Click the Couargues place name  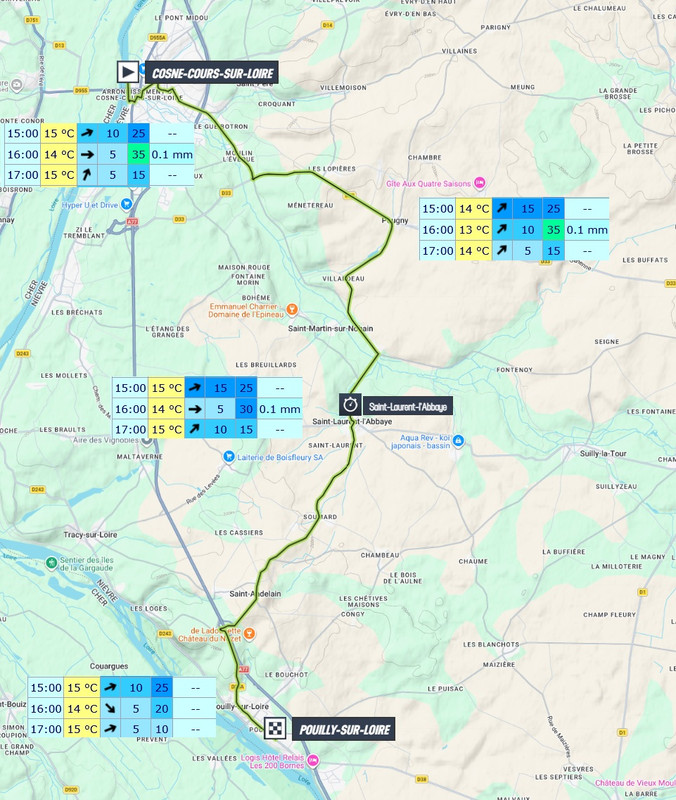(x=109, y=666)
